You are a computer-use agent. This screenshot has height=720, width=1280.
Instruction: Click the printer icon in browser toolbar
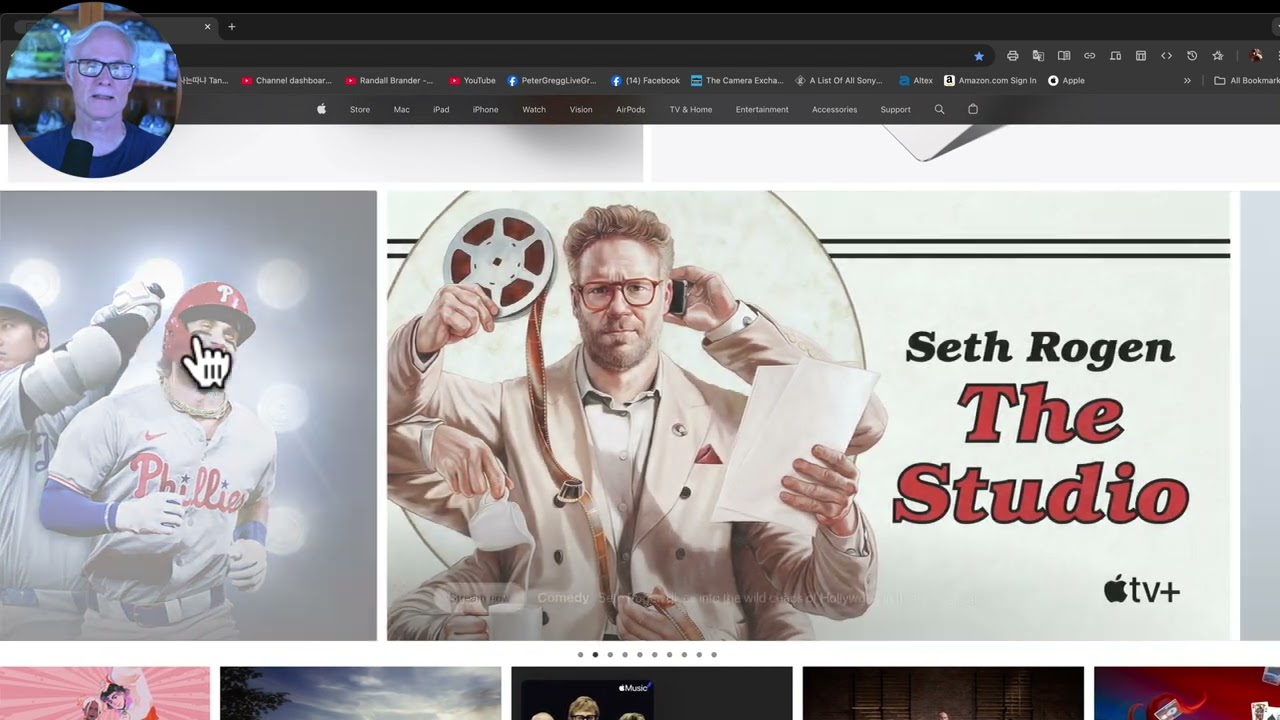pyautogui.click(x=1013, y=56)
